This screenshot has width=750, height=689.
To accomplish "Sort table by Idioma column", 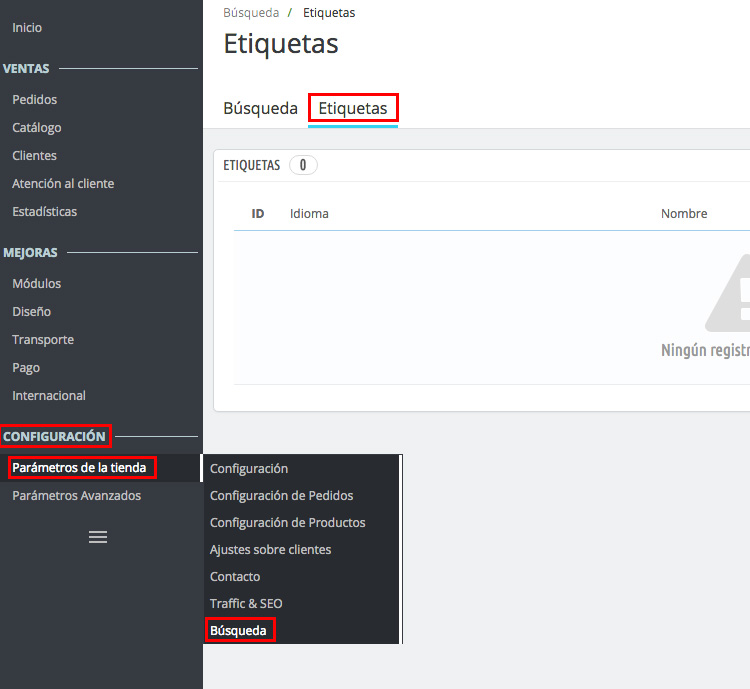I will pos(309,213).
